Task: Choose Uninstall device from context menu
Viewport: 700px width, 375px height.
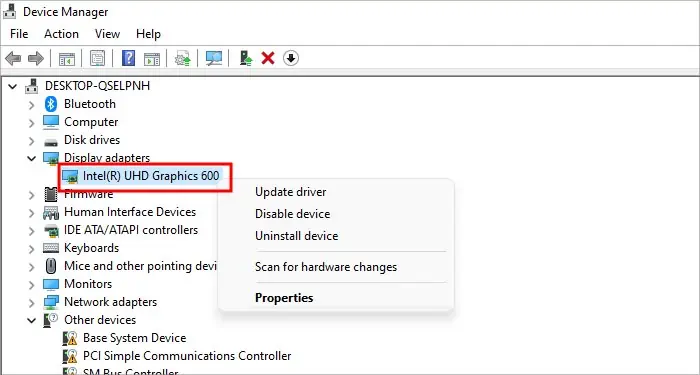Action: (296, 236)
